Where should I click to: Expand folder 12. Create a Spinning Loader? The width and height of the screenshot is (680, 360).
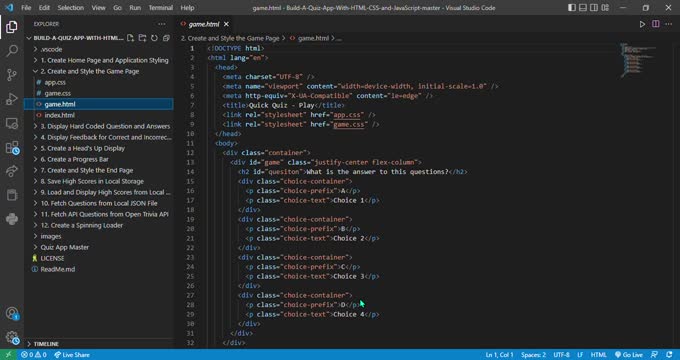[x=99, y=226]
